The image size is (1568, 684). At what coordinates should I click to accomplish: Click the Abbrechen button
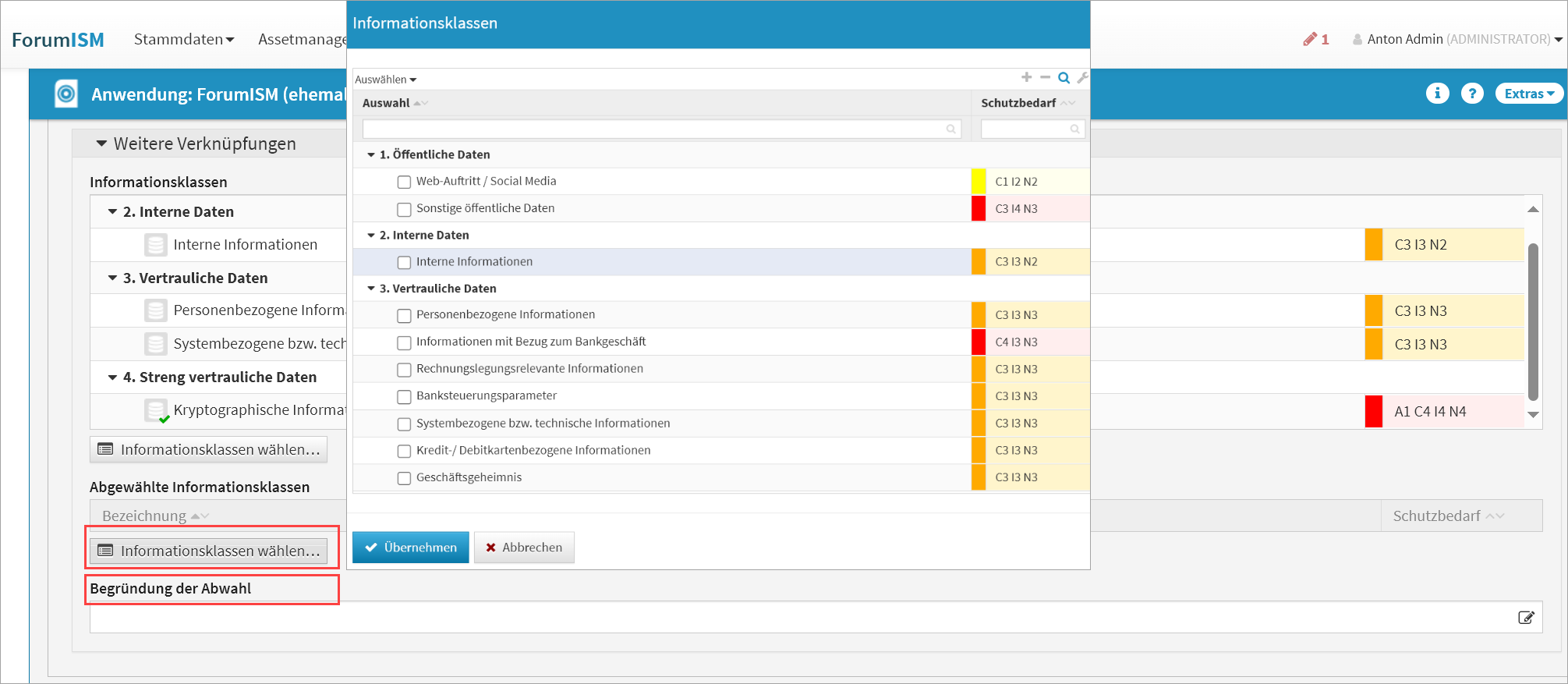click(524, 548)
